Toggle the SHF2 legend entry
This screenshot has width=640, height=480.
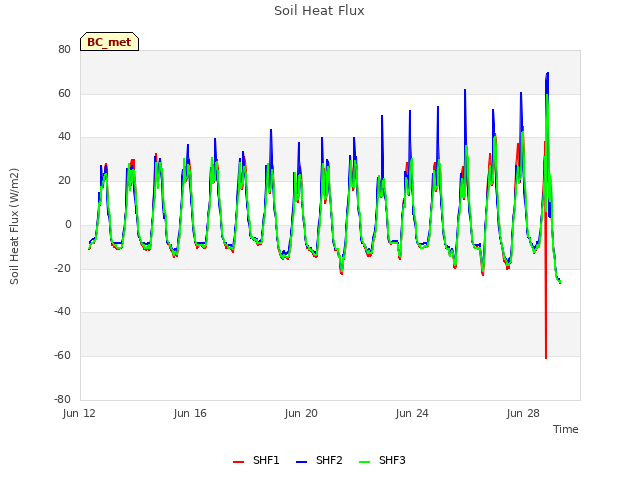(319, 460)
